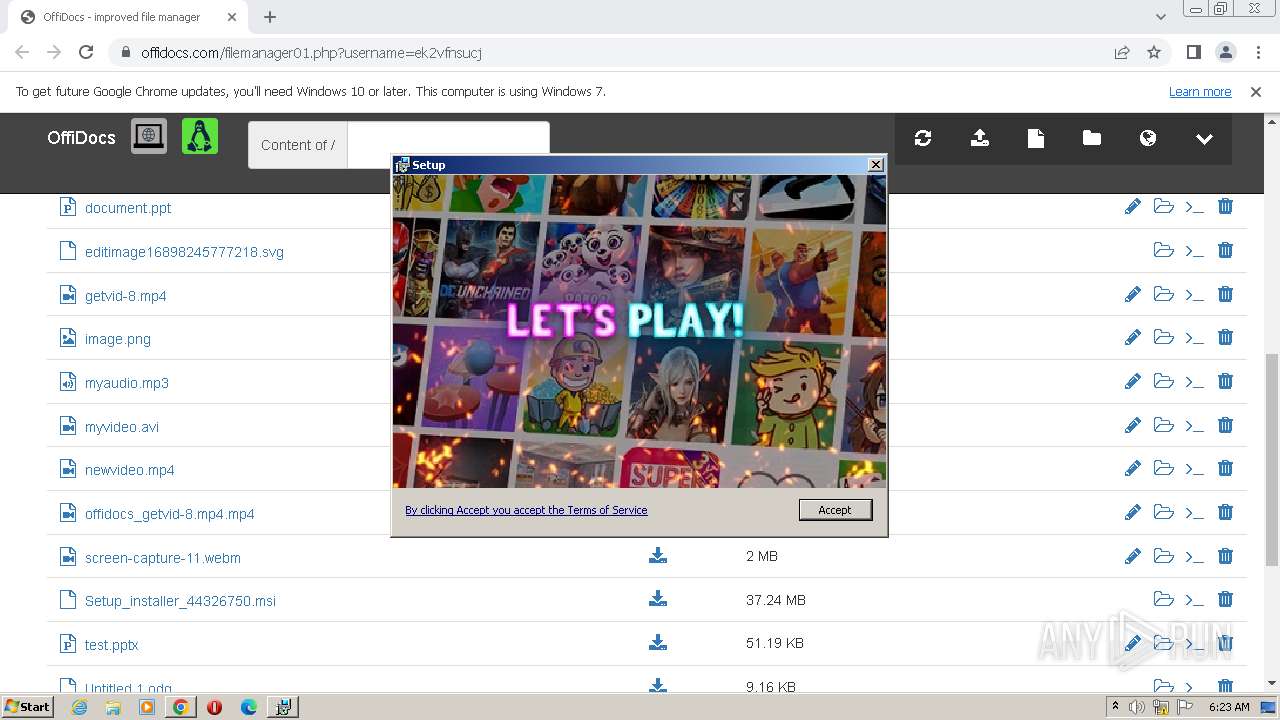
Task: Open Internet Explorer from the taskbar
Action: 80,707
